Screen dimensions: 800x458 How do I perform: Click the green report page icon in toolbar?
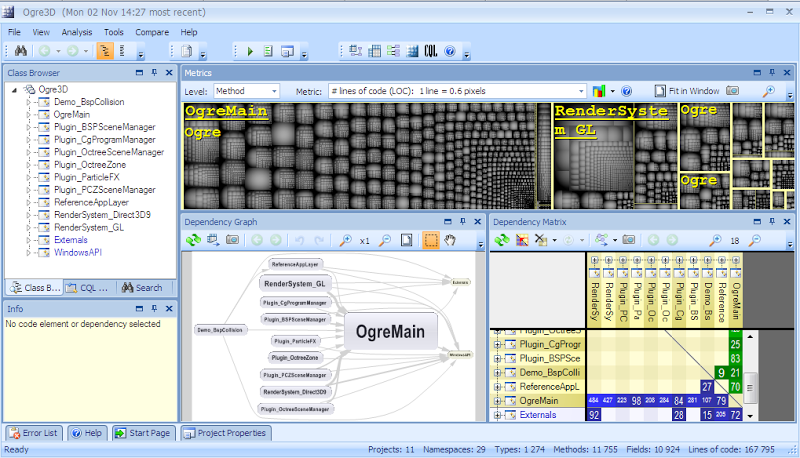tap(268, 51)
